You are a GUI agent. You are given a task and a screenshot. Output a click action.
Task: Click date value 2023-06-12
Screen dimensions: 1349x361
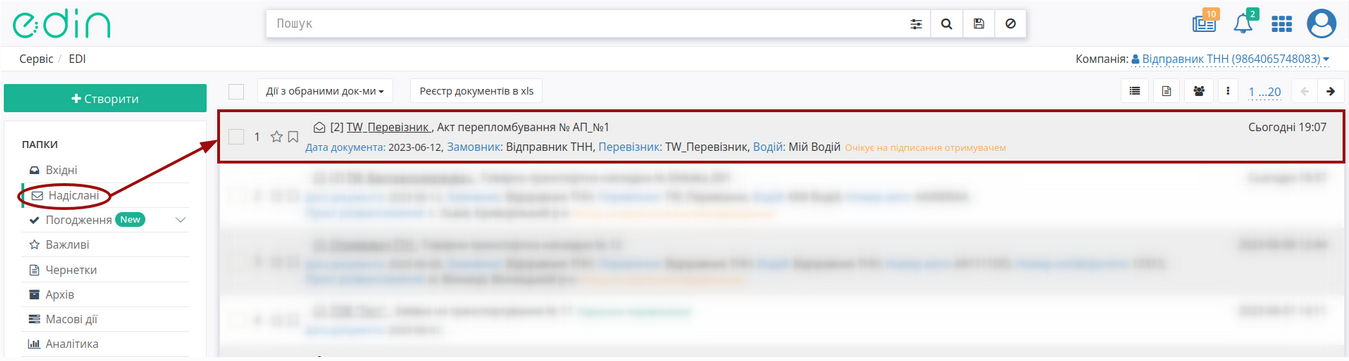pyautogui.click(x=416, y=147)
